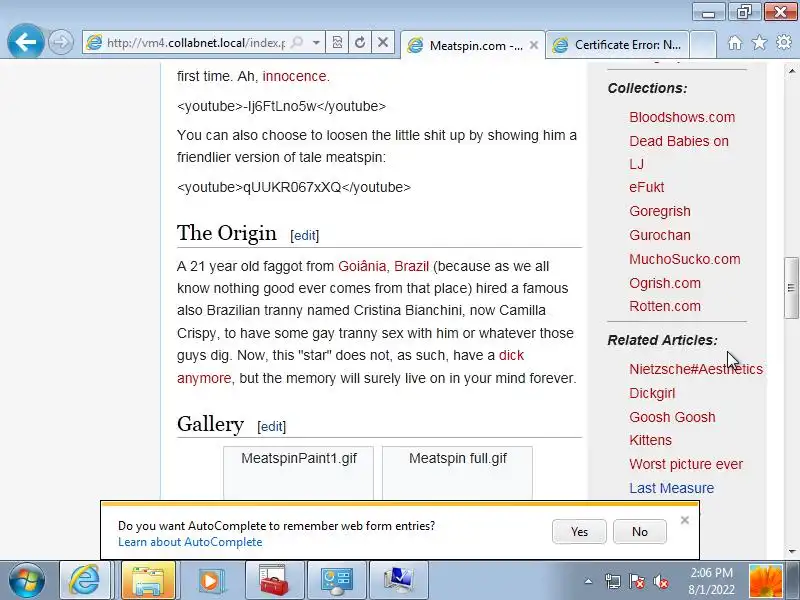Open the eFukt collection link

[x=646, y=187]
